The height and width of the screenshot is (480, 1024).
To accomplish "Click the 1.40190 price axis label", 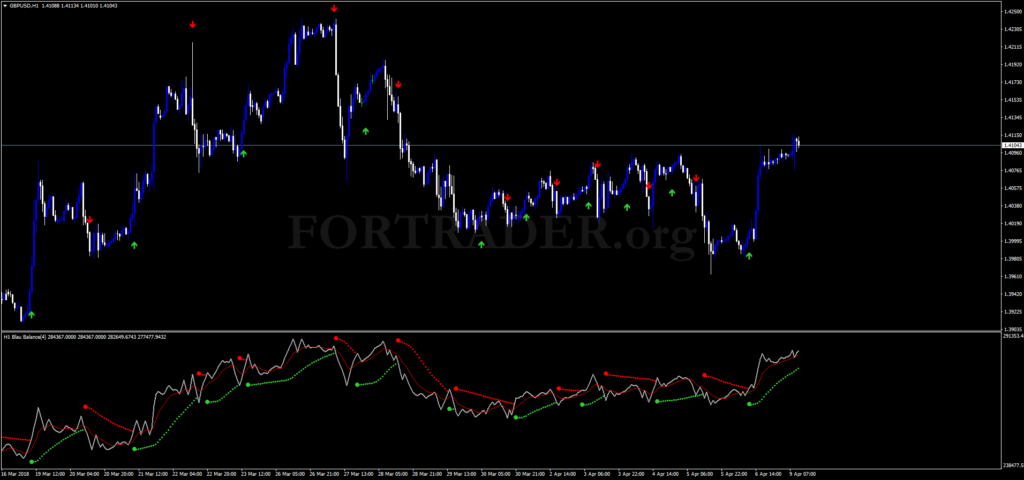I will pyautogui.click(x=1013, y=223).
